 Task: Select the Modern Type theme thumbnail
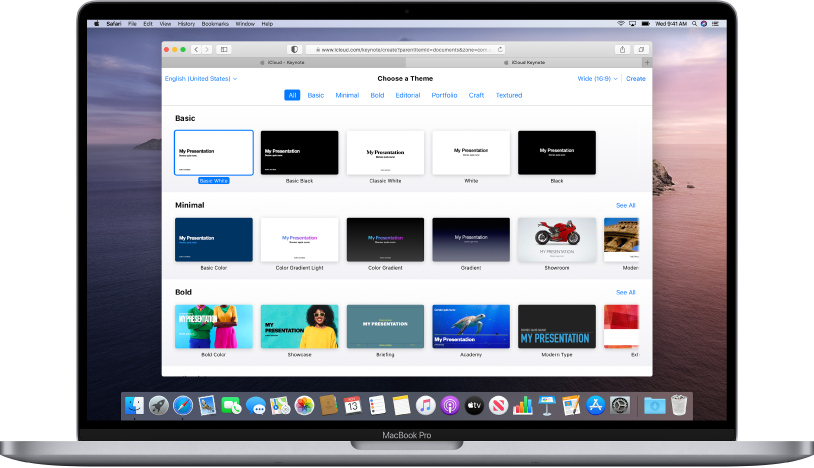point(557,326)
